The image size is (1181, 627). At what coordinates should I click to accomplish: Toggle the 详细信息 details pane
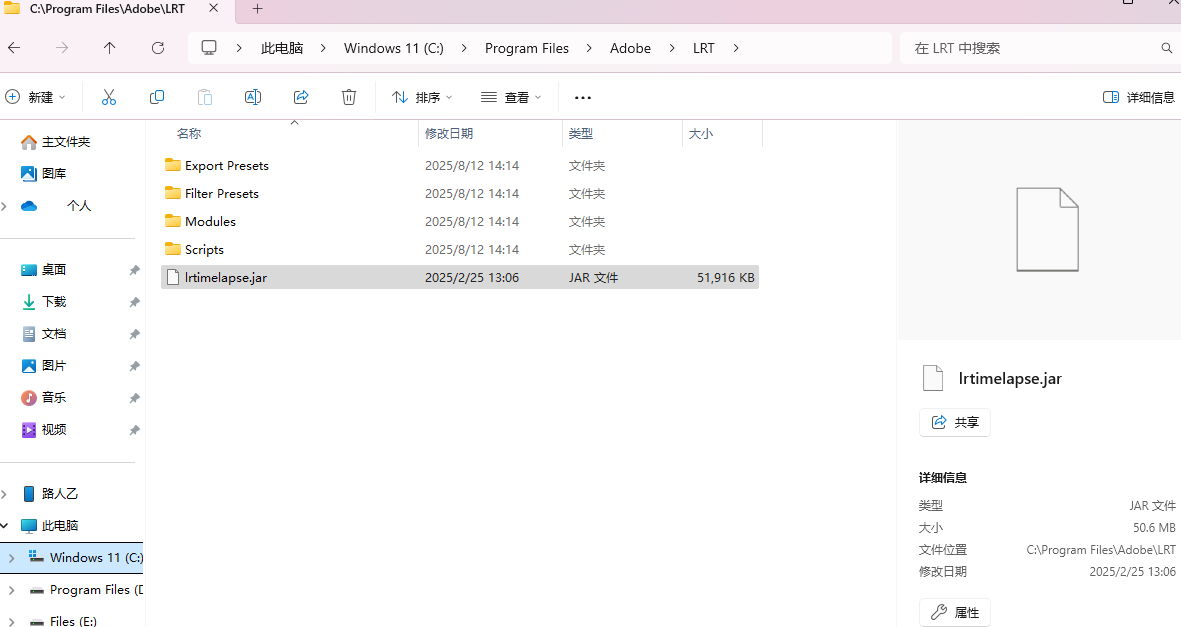coord(1139,97)
